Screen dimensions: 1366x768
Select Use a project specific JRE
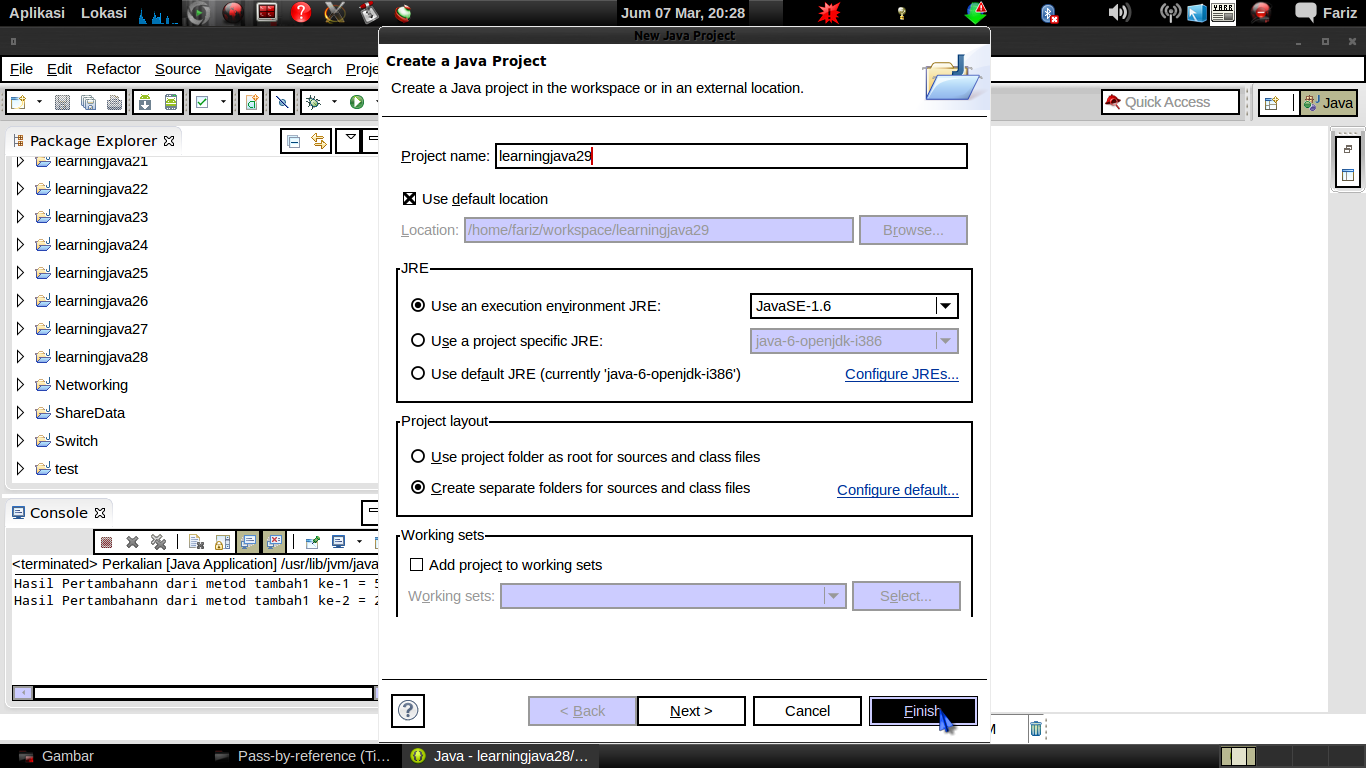point(418,340)
